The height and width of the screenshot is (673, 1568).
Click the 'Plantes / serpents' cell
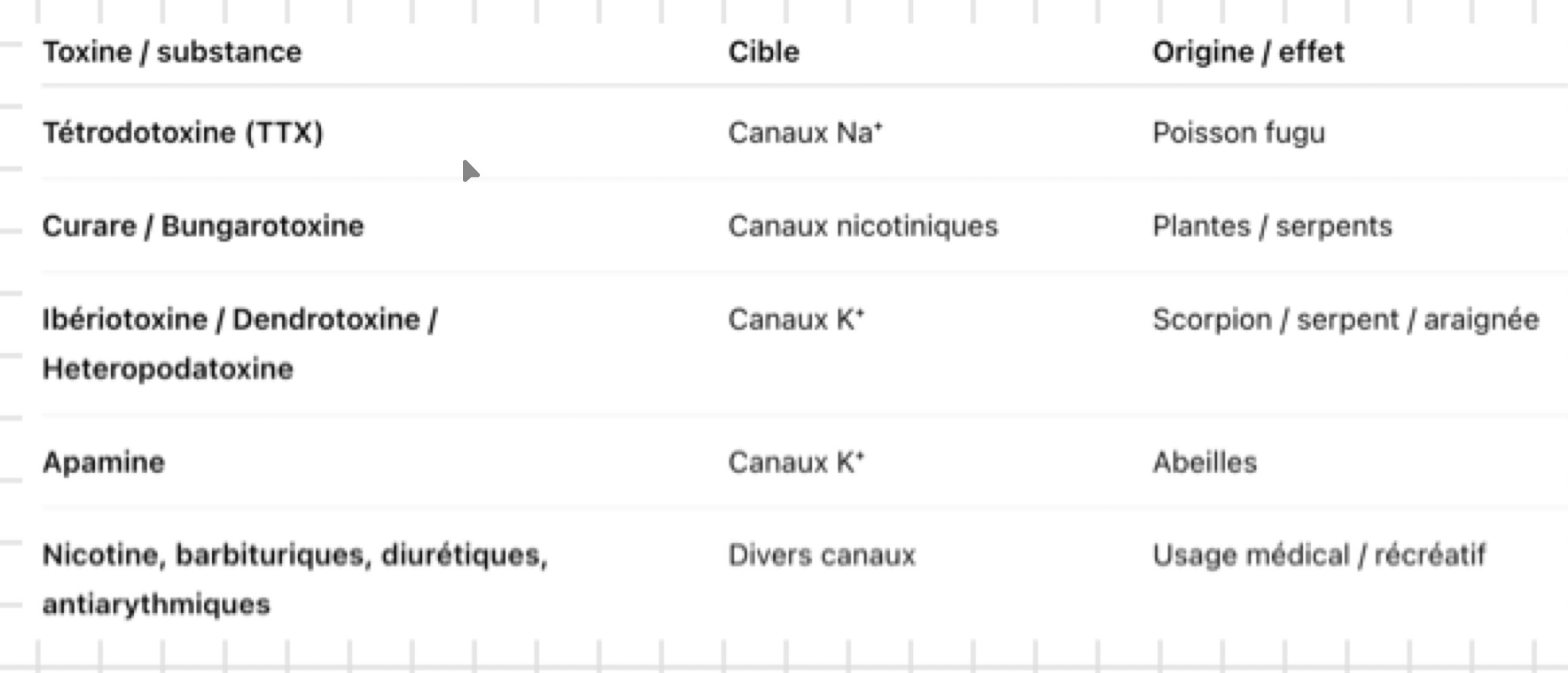click(x=1272, y=226)
